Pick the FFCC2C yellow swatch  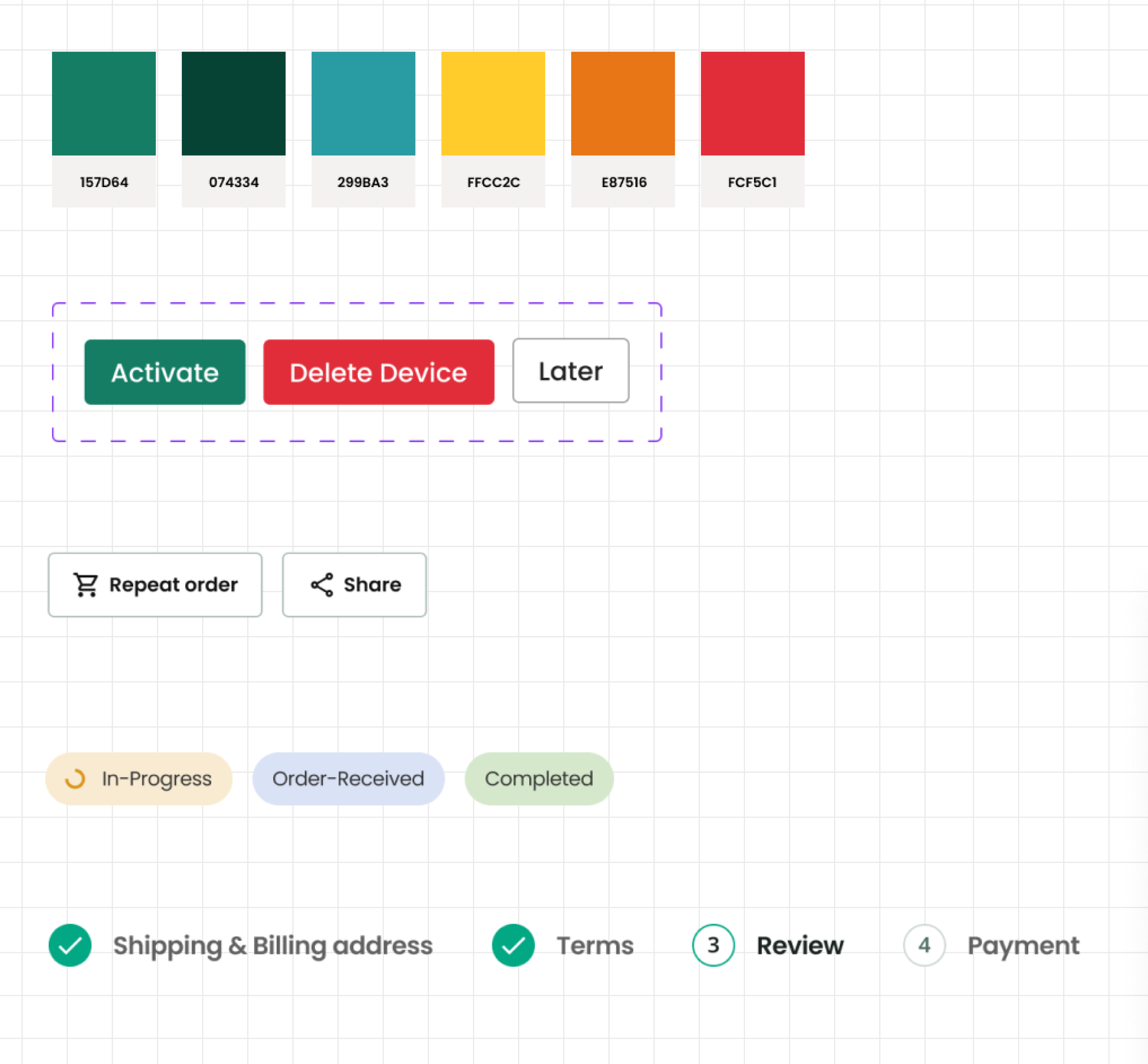pos(493,103)
